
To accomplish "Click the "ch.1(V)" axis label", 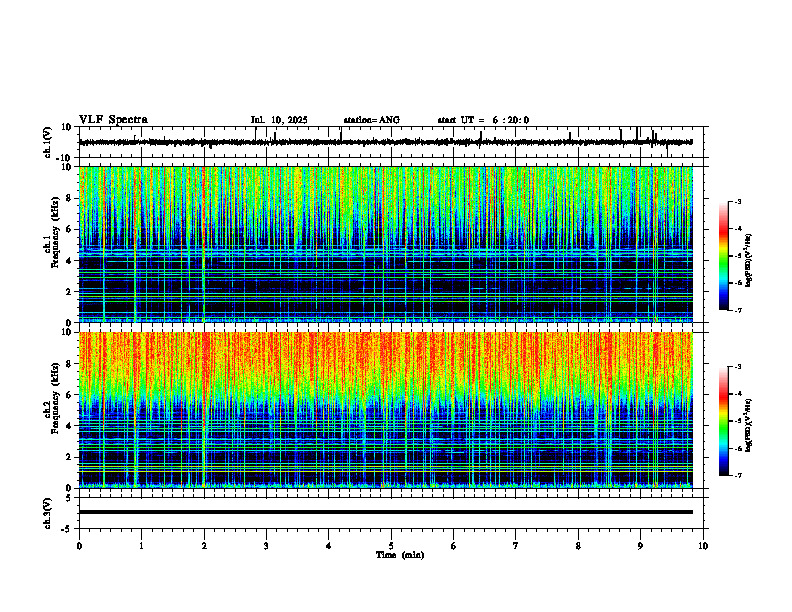I will 48,142.
